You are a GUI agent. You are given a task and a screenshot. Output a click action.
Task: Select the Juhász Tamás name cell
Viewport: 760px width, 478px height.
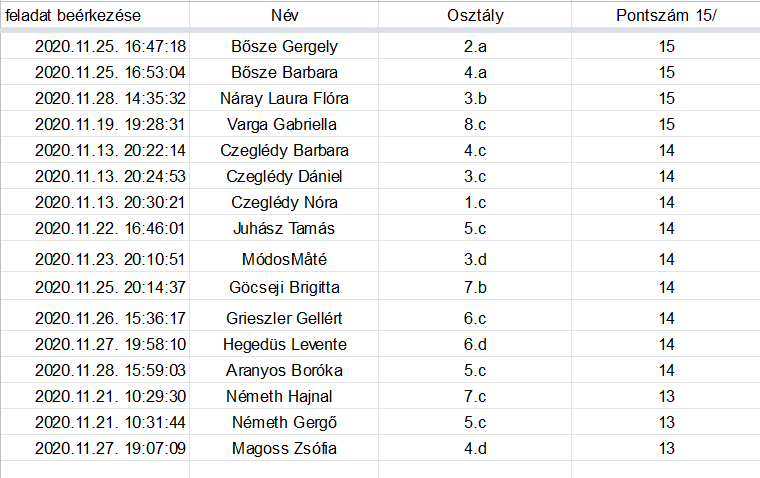click(284, 228)
